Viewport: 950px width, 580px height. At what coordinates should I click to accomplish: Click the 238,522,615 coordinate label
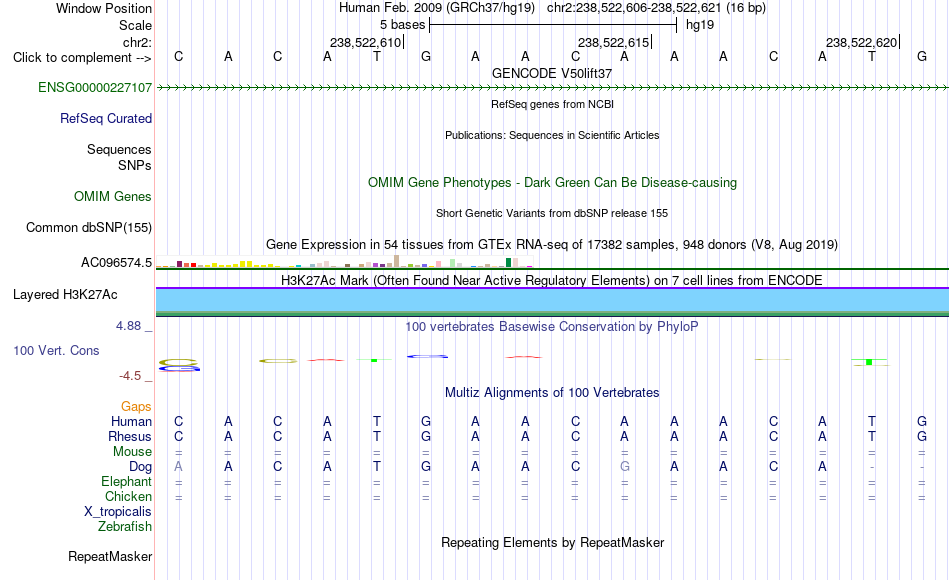pos(613,42)
